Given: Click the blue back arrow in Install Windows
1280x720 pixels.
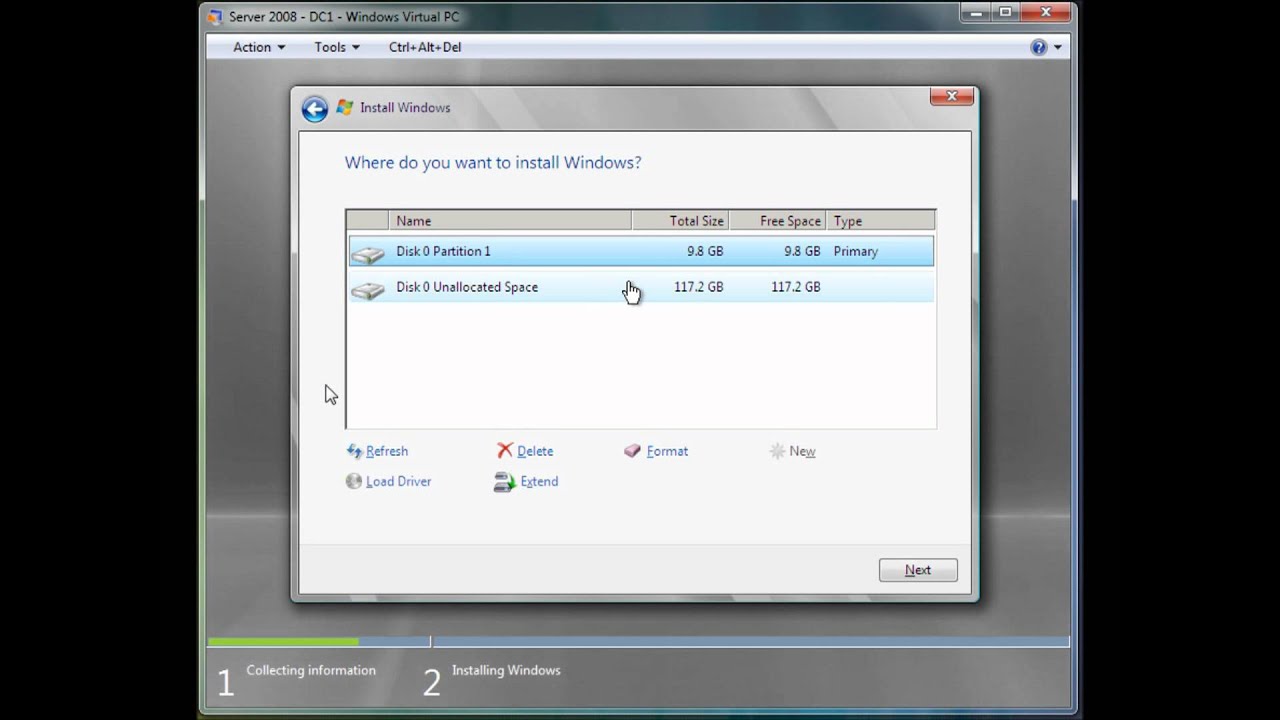Looking at the screenshot, I should [315, 109].
